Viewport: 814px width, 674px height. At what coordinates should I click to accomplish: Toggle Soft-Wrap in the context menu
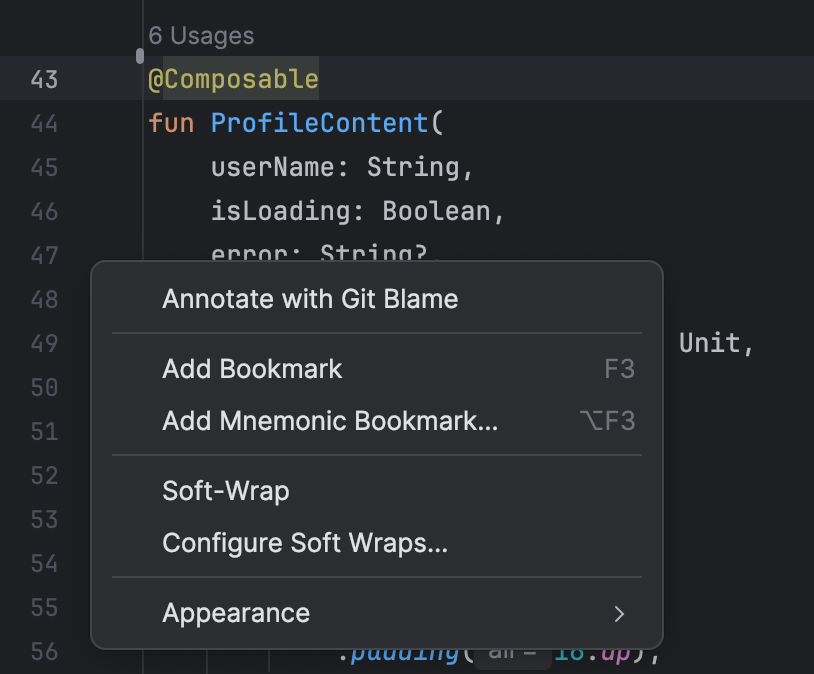(x=226, y=491)
